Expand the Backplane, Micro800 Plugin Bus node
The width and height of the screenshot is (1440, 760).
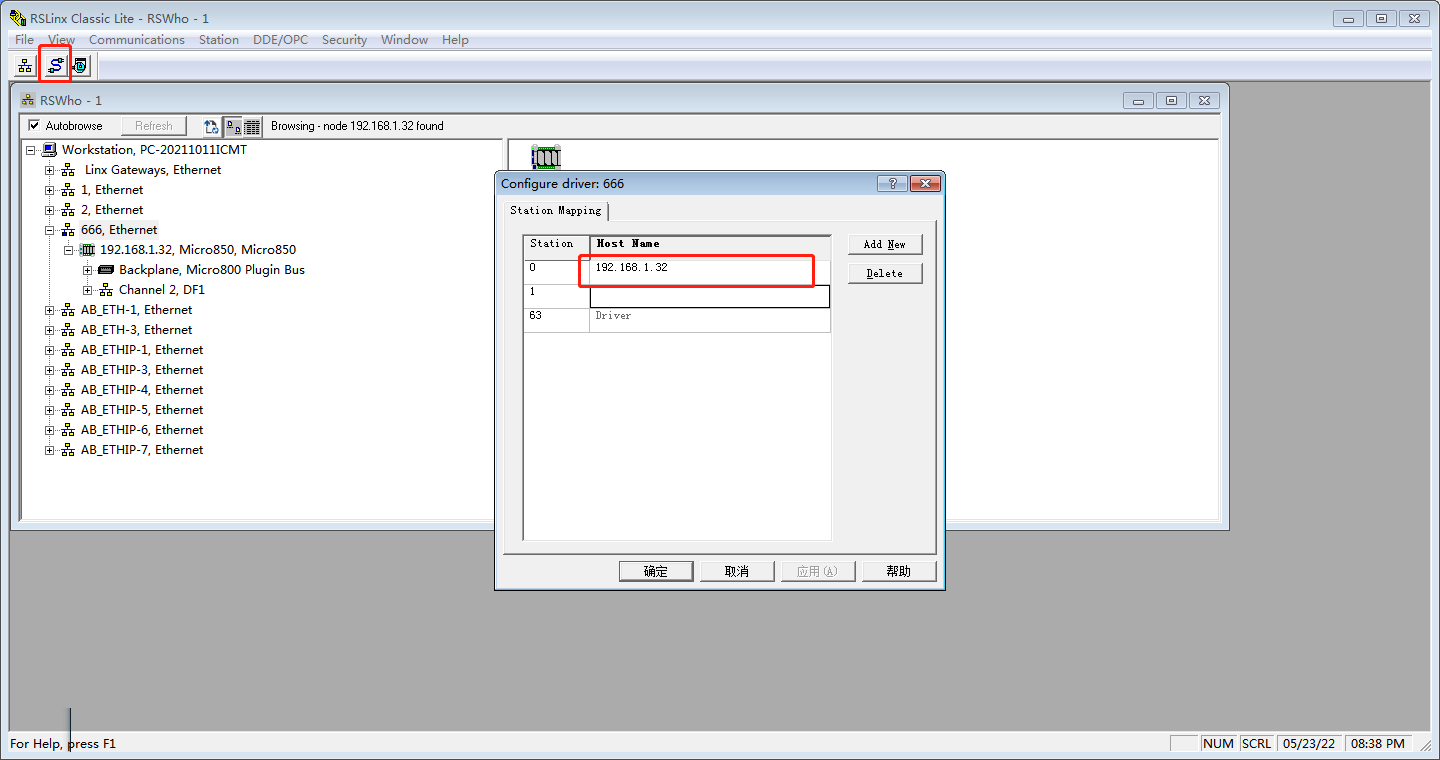coord(88,270)
